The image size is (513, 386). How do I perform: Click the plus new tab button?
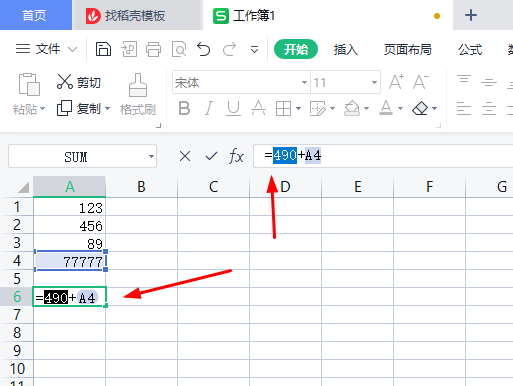(471, 15)
